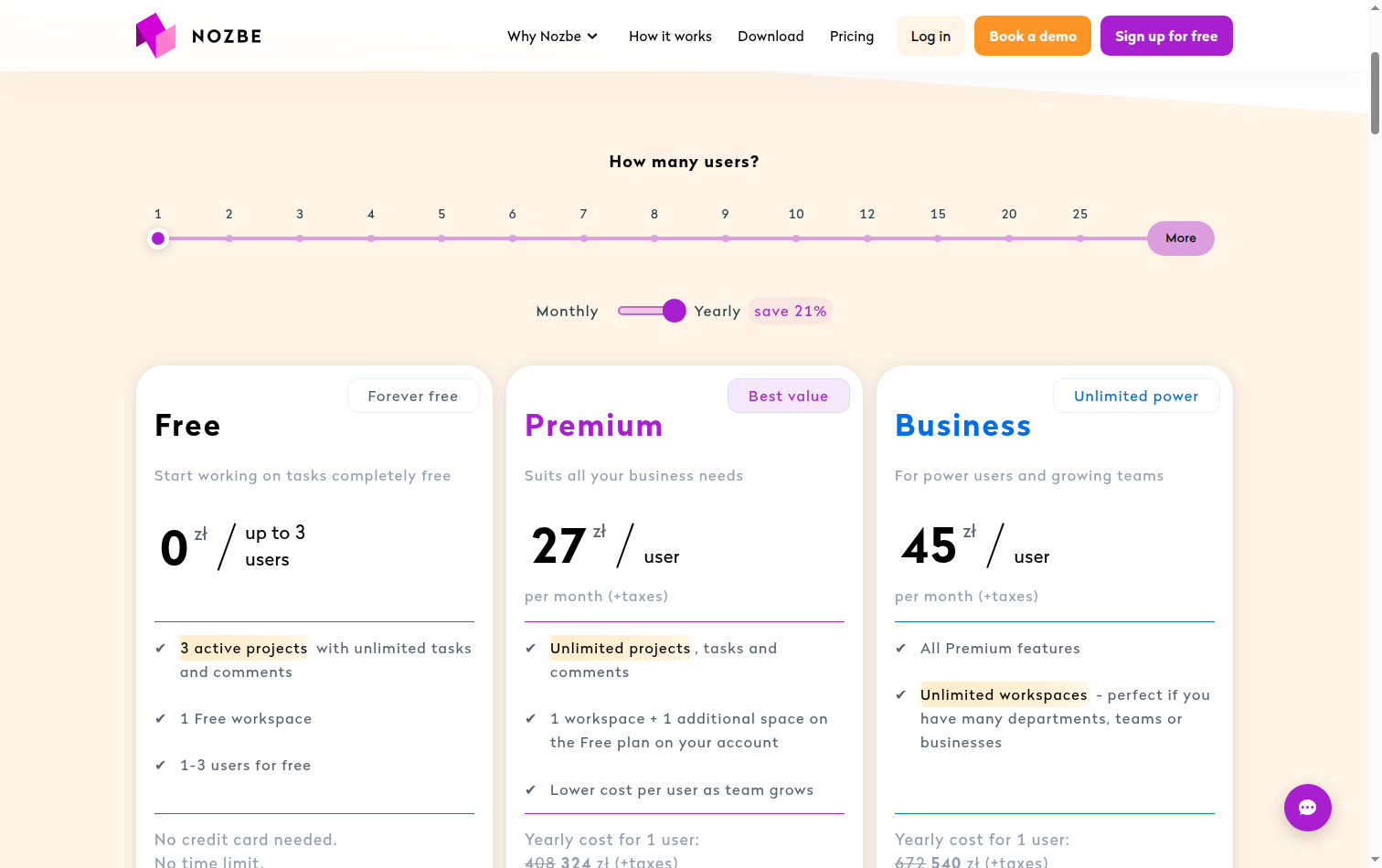This screenshot has height=868, width=1382.
Task: Click the save 21% label
Action: coord(791,312)
